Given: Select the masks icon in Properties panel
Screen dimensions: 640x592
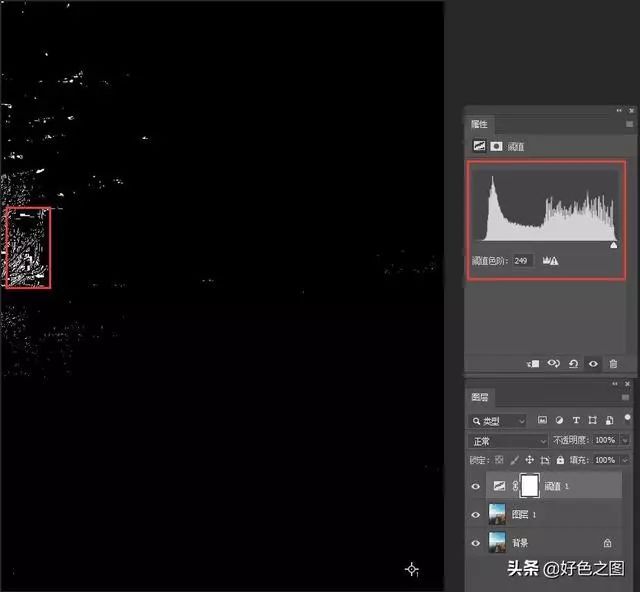Looking at the screenshot, I should (x=496, y=147).
